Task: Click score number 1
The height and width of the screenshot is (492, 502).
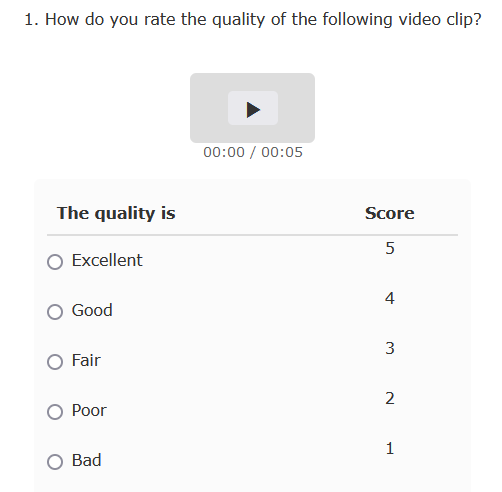Action: click(x=390, y=448)
